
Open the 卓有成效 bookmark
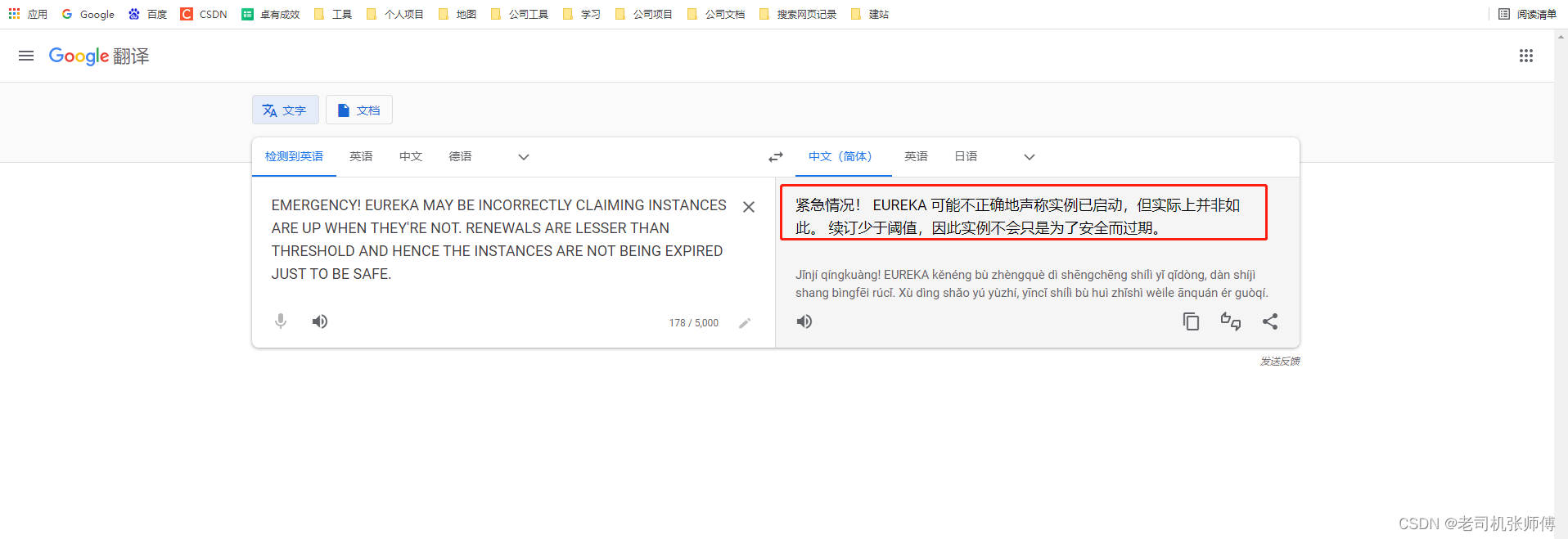coord(271,14)
